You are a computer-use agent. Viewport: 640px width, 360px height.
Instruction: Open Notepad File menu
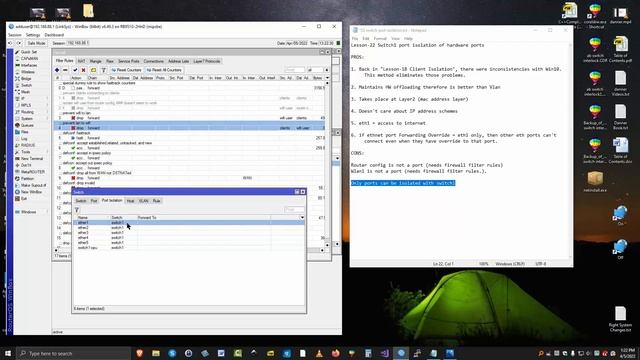(x=355, y=39)
